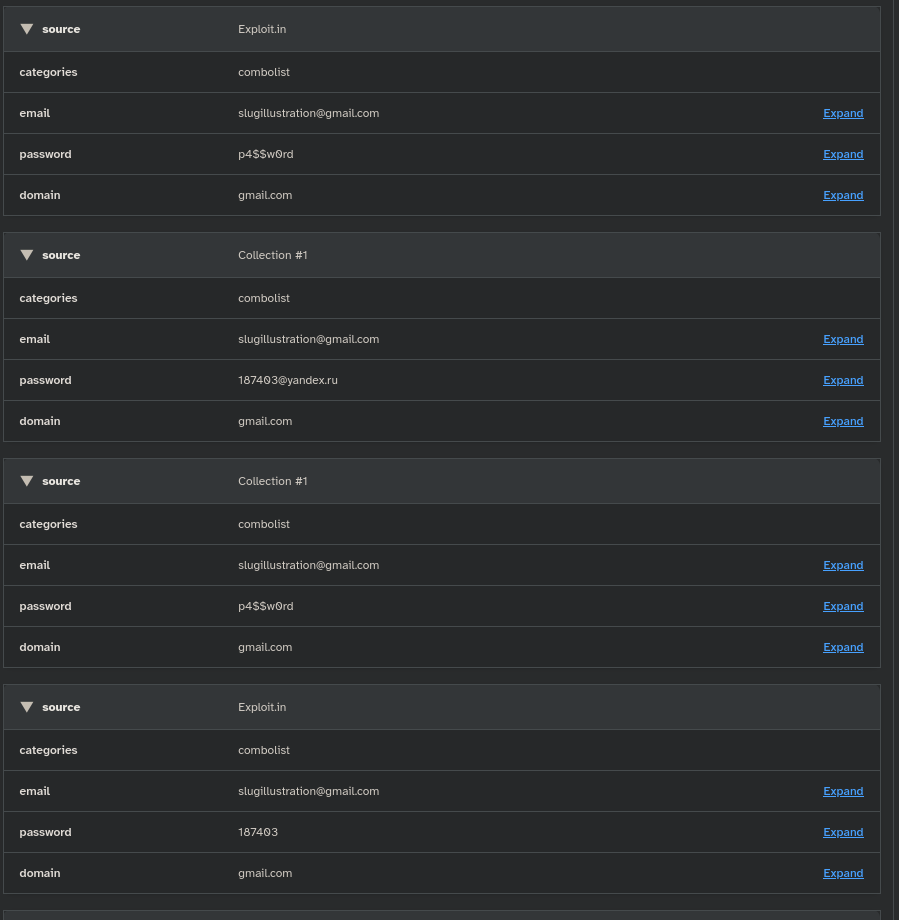Expand domain in the second Collection #1 record
This screenshot has width=899, height=920.
coord(842,647)
